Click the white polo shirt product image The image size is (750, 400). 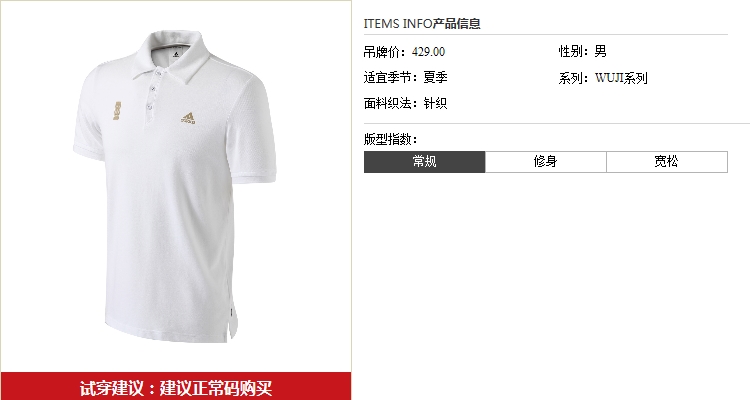pyautogui.click(x=175, y=186)
